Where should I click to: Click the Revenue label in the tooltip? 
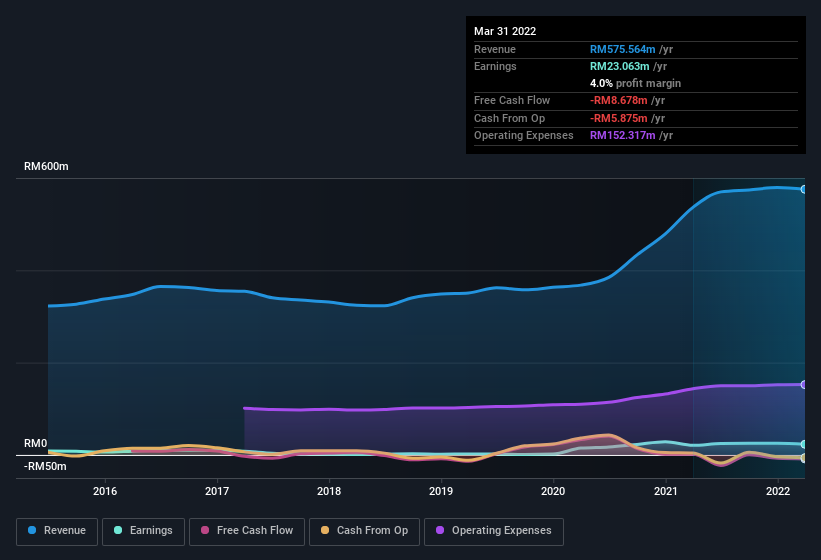click(x=495, y=49)
